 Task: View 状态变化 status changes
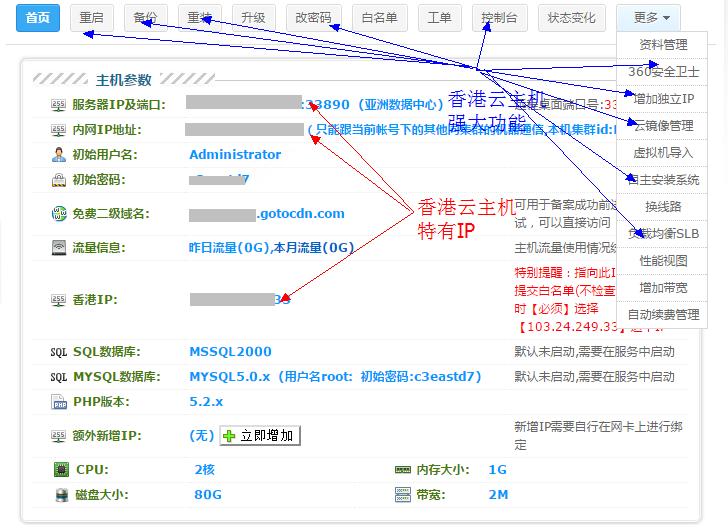coord(572,18)
